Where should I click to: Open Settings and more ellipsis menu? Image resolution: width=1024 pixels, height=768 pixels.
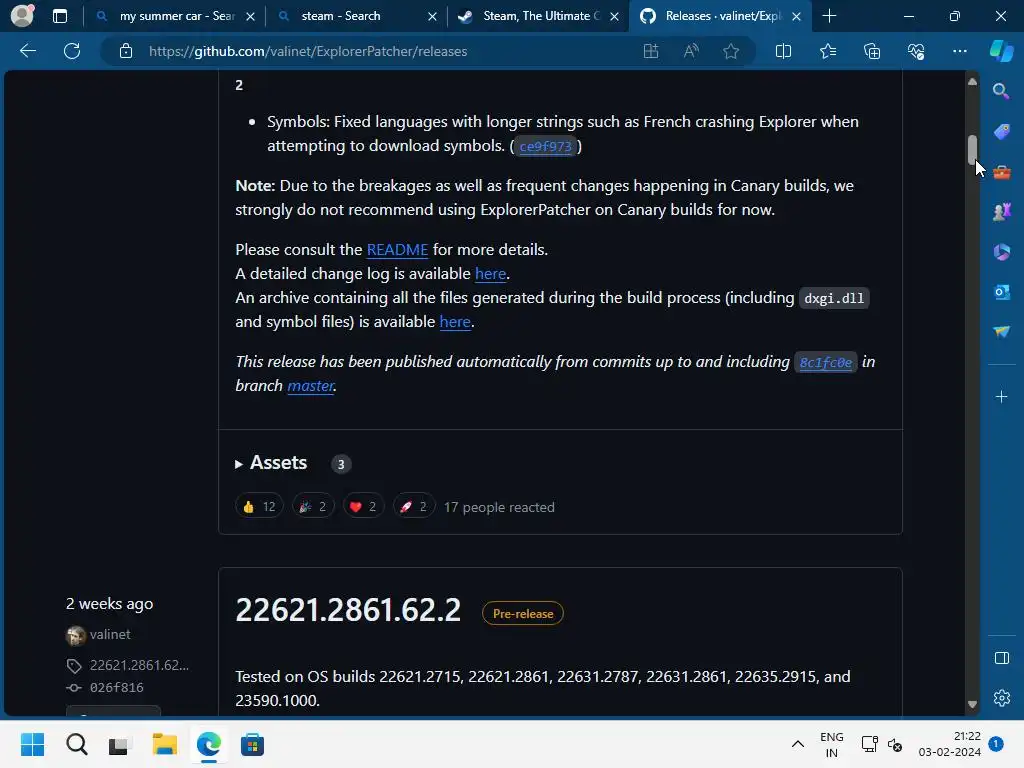(959, 51)
